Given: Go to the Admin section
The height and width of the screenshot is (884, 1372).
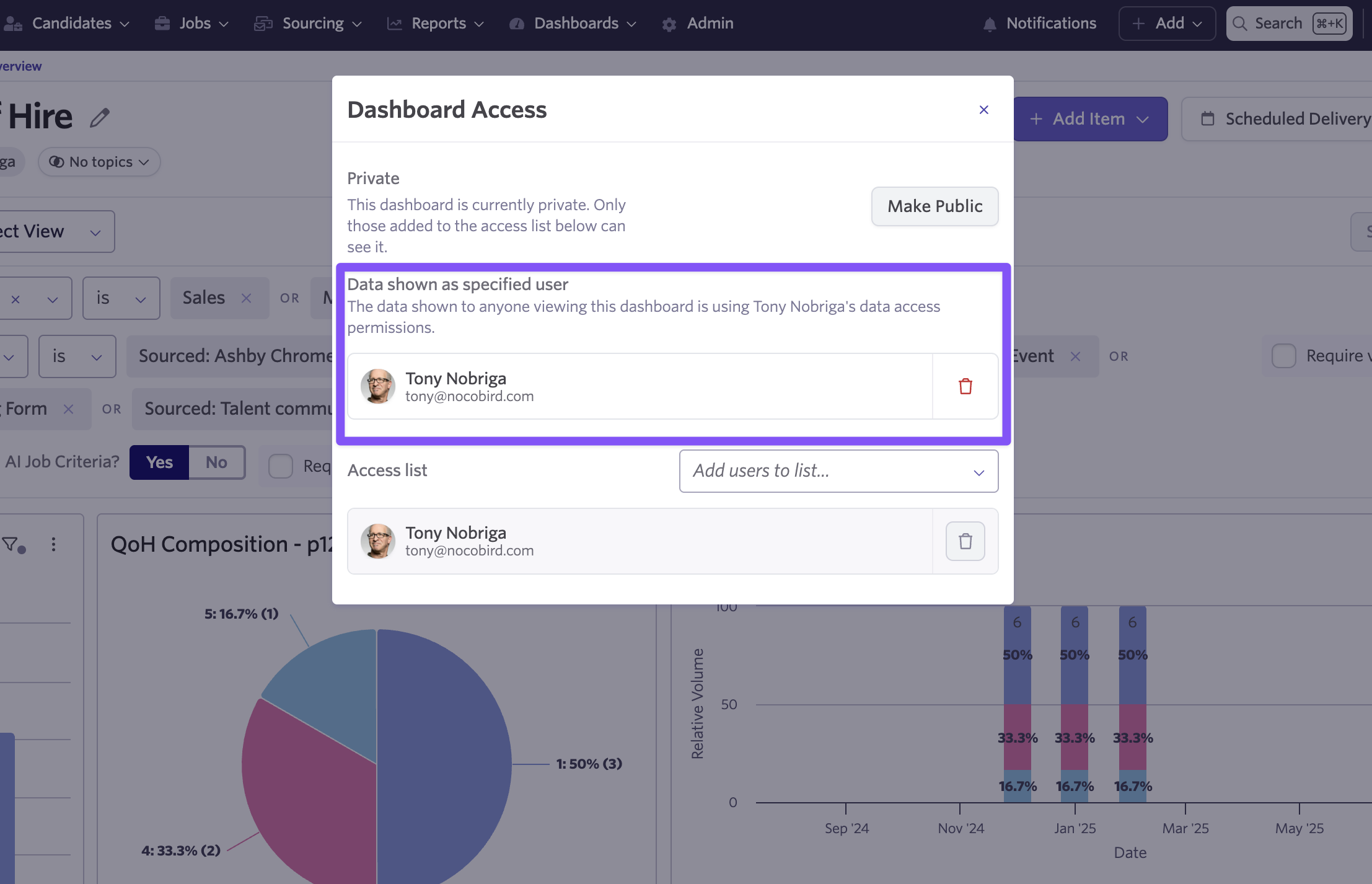Looking at the screenshot, I should pos(698,24).
